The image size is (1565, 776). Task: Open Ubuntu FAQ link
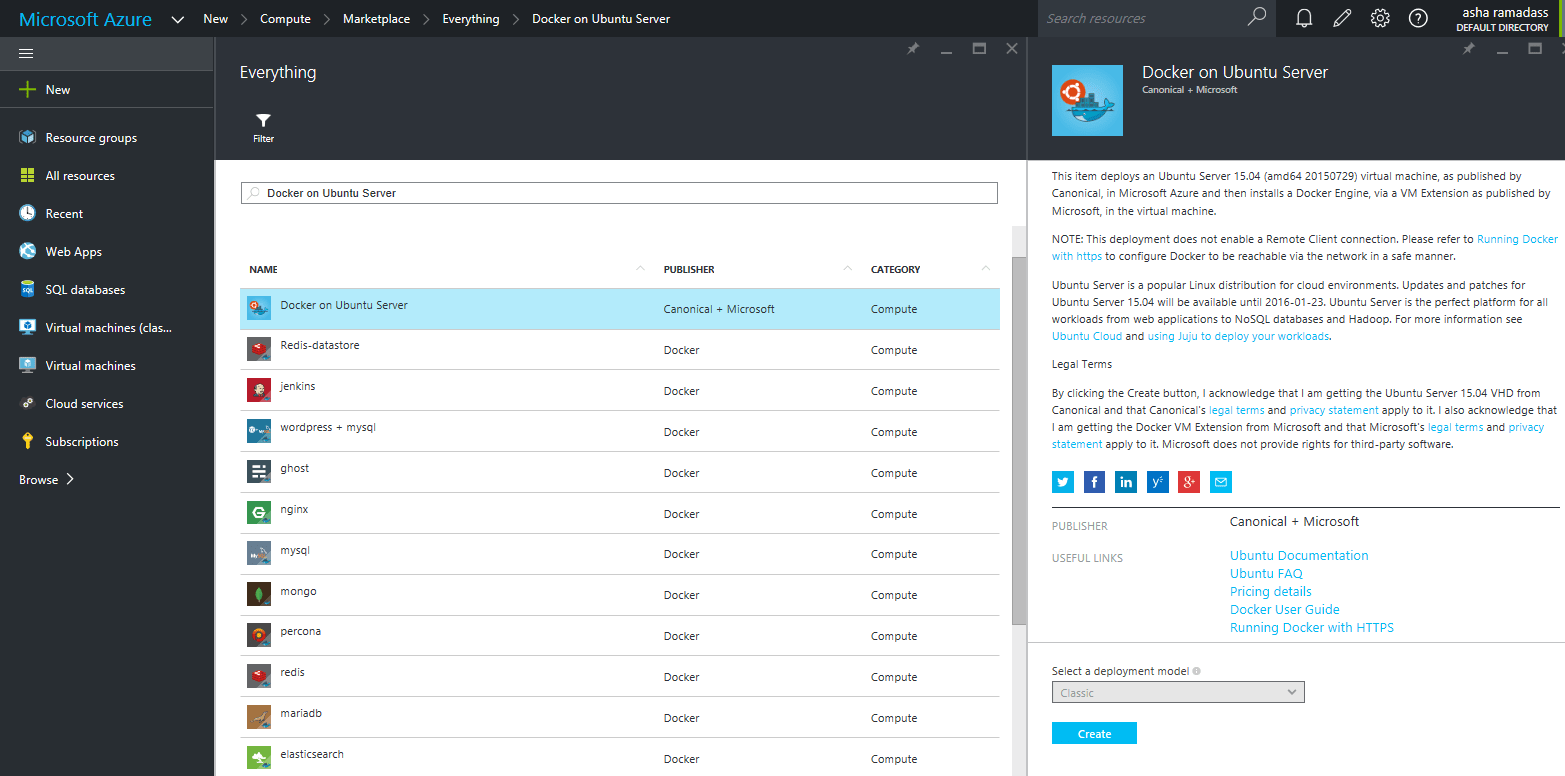coord(1266,573)
